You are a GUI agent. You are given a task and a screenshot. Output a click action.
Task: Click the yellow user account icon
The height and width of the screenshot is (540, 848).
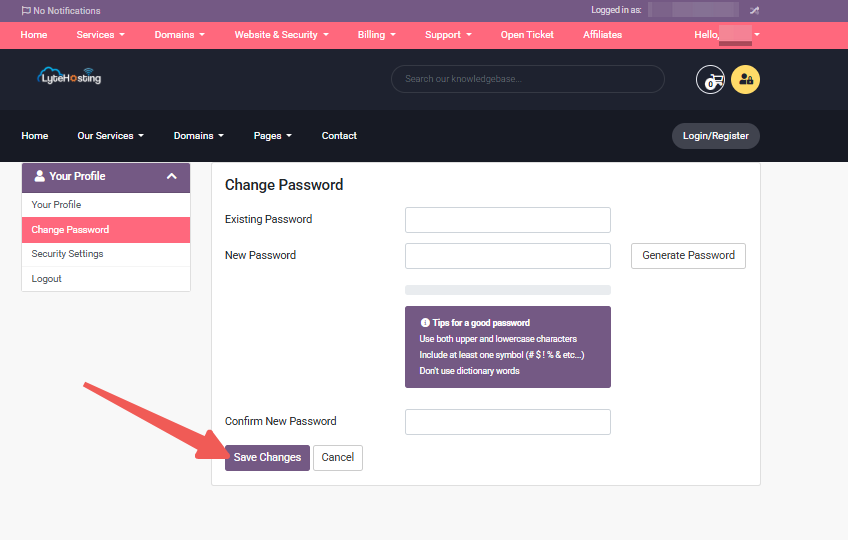(x=745, y=80)
